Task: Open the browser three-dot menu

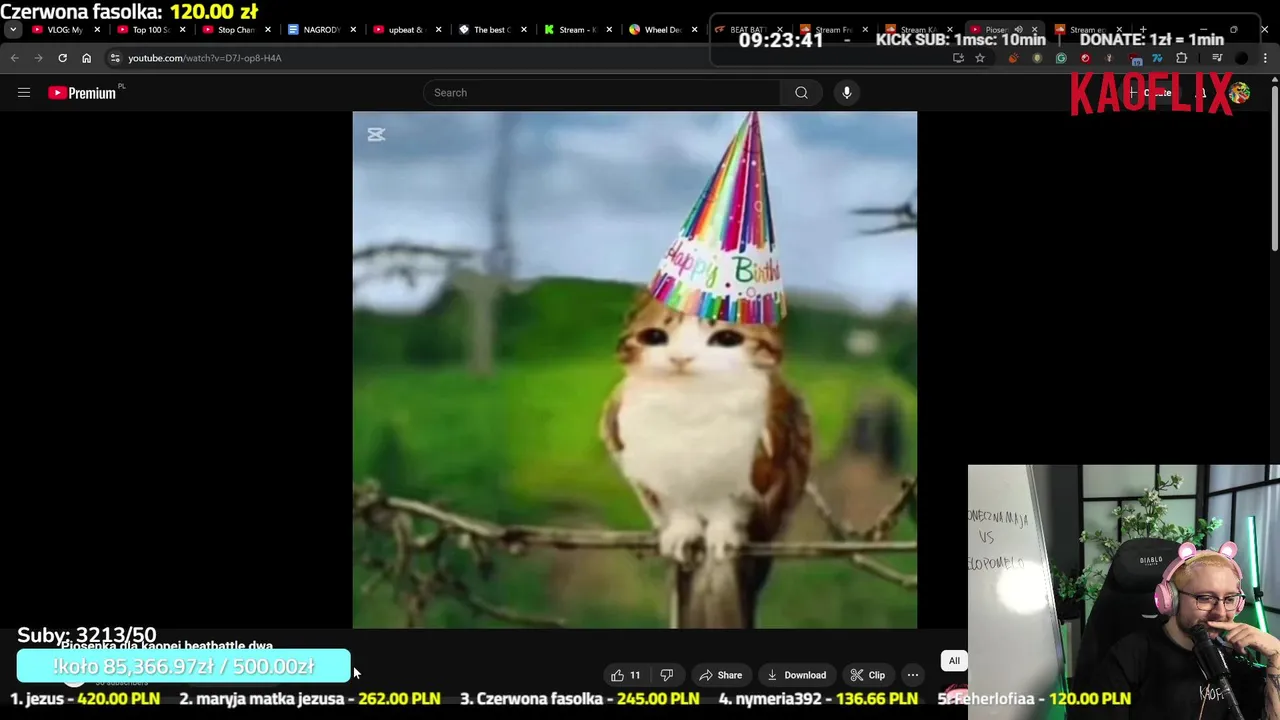Action: point(1266,58)
